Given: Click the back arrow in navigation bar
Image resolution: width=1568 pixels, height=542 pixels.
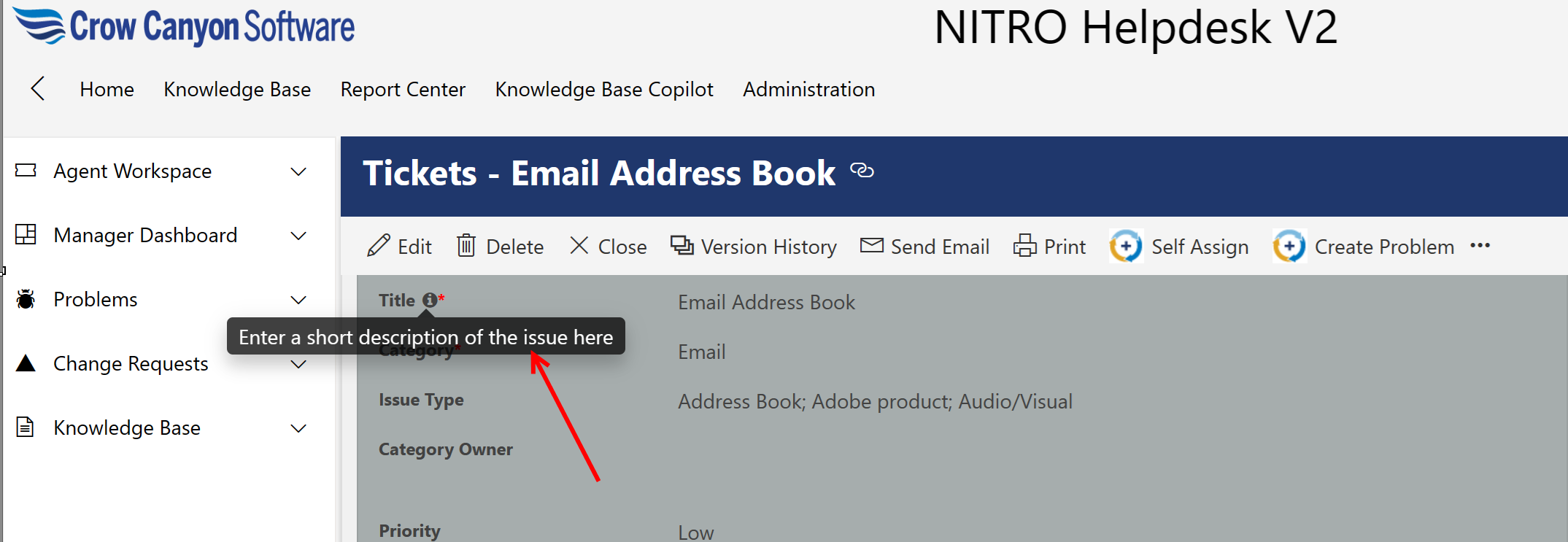Looking at the screenshot, I should pyautogui.click(x=38, y=89).
